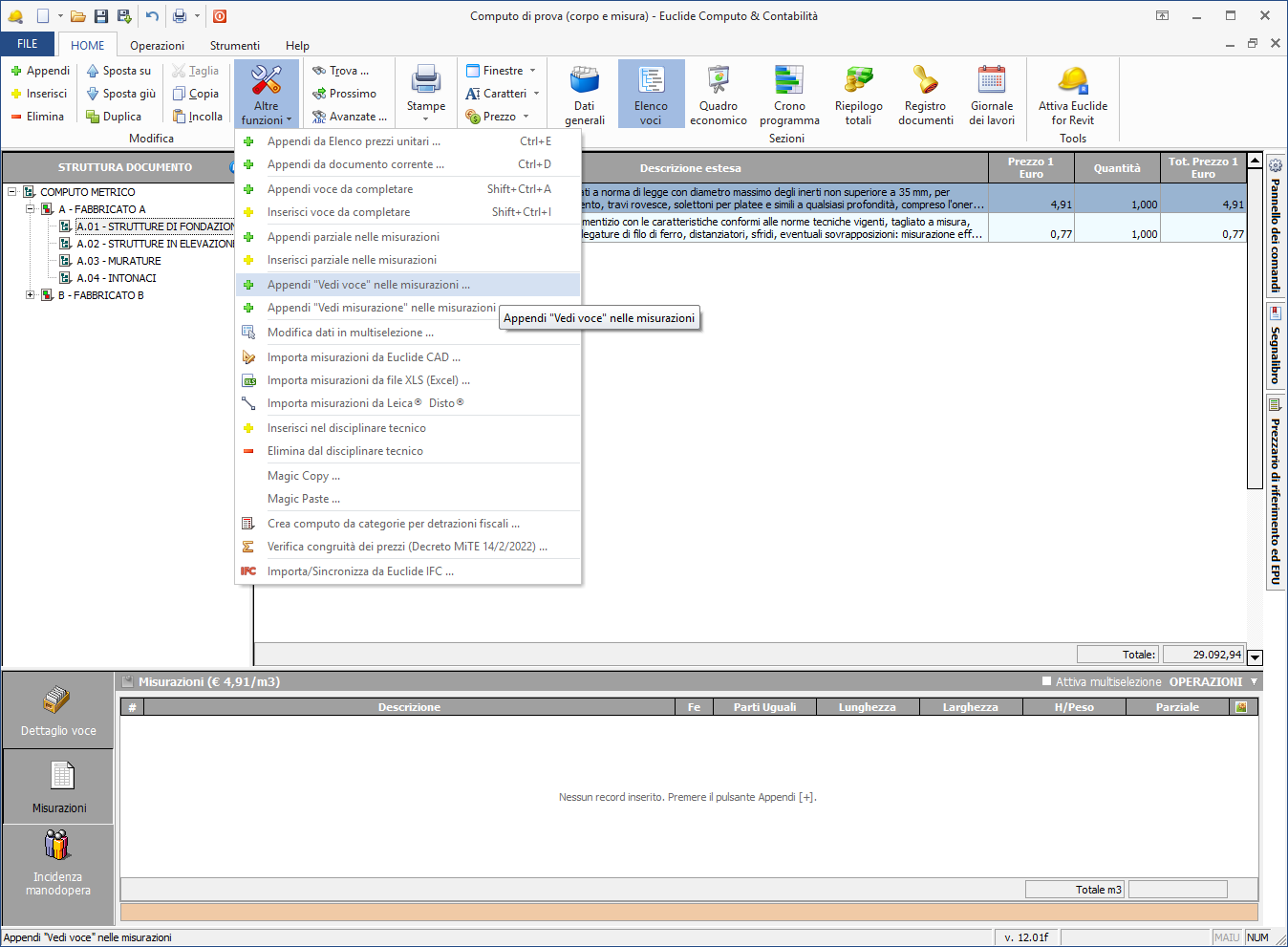Open the Dati generali section
This screenshot has width=1288, height=947.
coord(584,95)
